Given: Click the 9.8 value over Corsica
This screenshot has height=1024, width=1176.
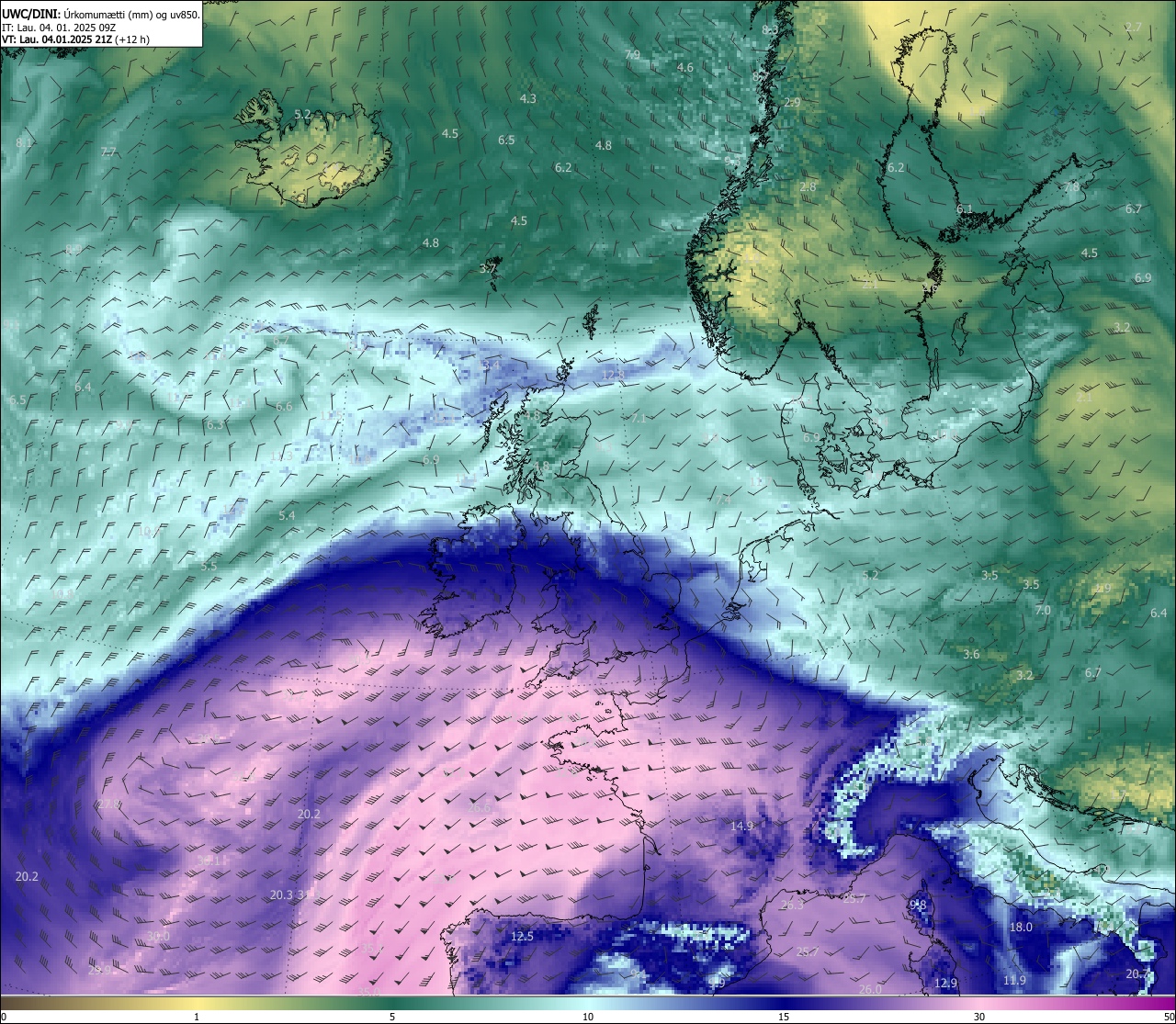Looking at the screenshot, I should [918, 906].
